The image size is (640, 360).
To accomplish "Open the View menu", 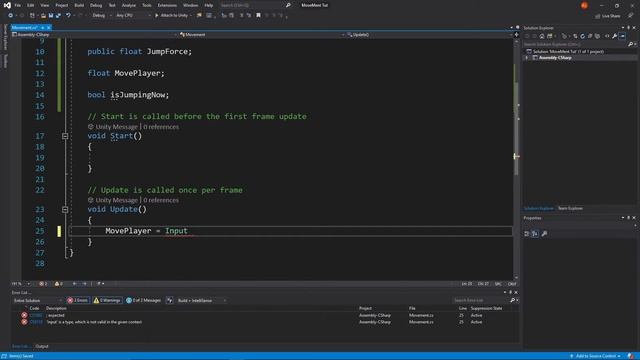I will [x=44, y=5].
